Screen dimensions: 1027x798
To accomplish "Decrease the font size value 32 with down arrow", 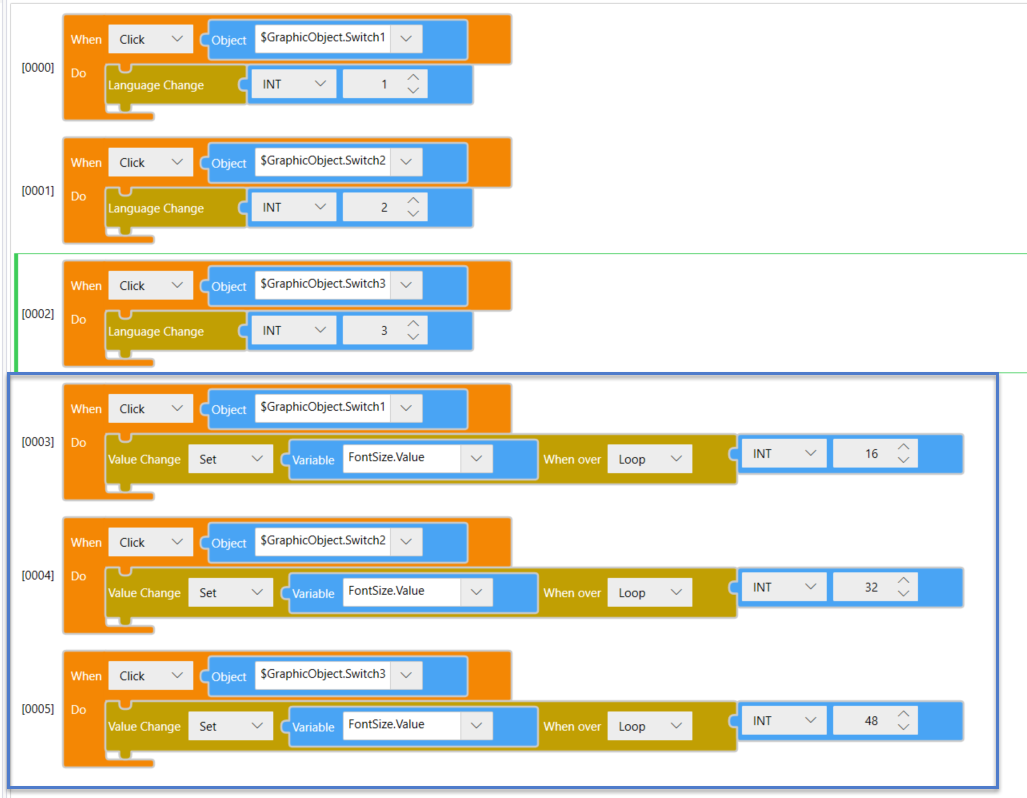I will [x=903, y=594].
